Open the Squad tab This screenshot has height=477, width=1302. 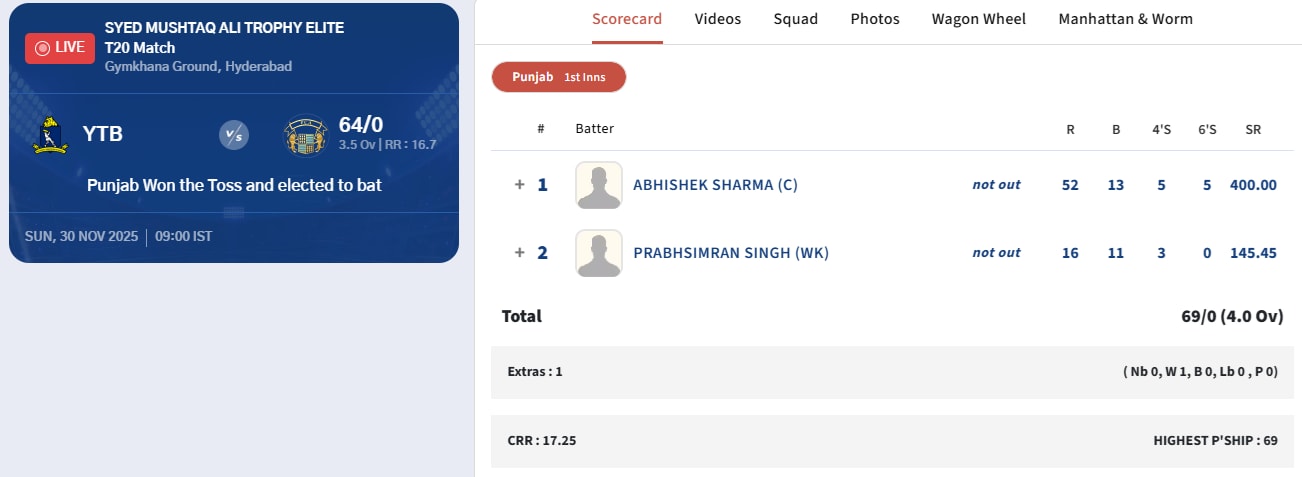(795, 19)
